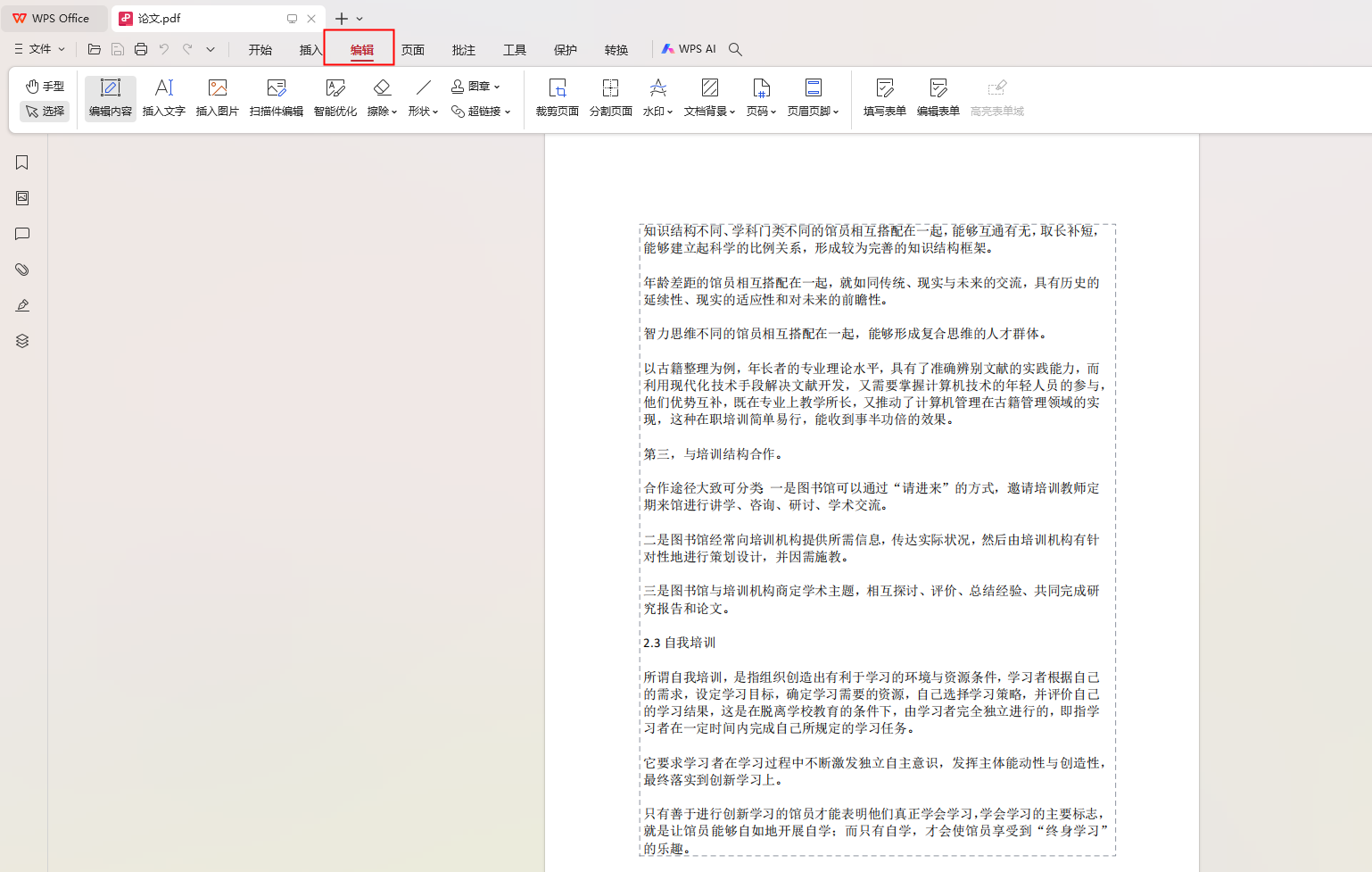Switch to the 保护 ribbon tab

click(566, 50)
